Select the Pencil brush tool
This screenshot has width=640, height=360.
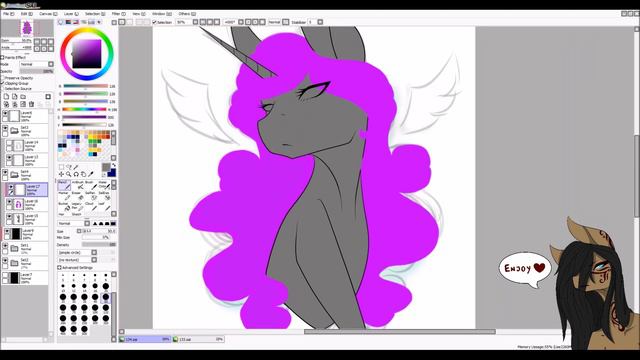[x=64, y=185]
